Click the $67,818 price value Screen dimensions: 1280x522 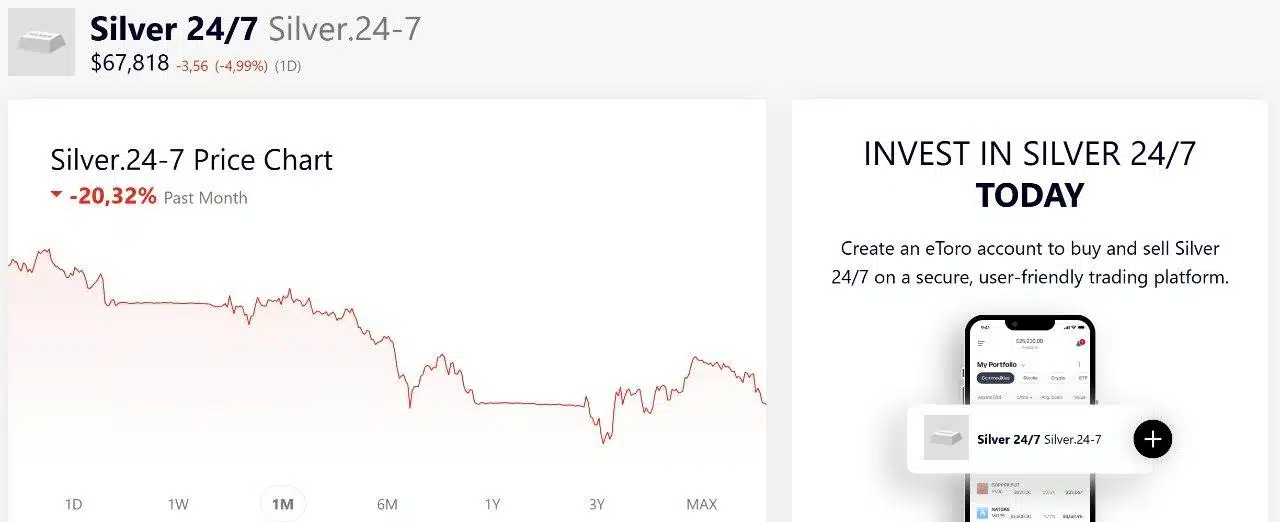pyautogui.click(x=130, y=64)
